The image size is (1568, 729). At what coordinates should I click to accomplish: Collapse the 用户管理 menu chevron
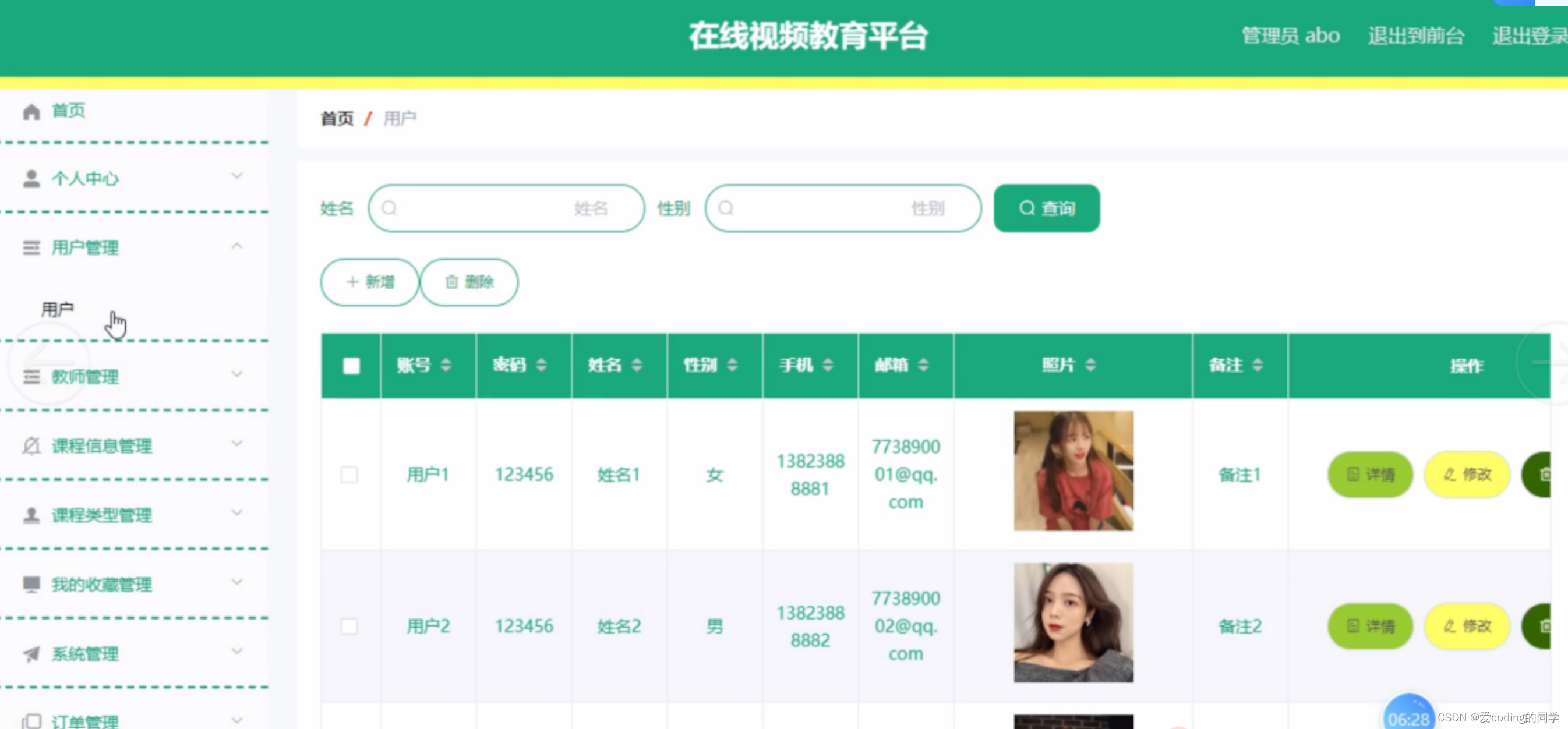237,246
